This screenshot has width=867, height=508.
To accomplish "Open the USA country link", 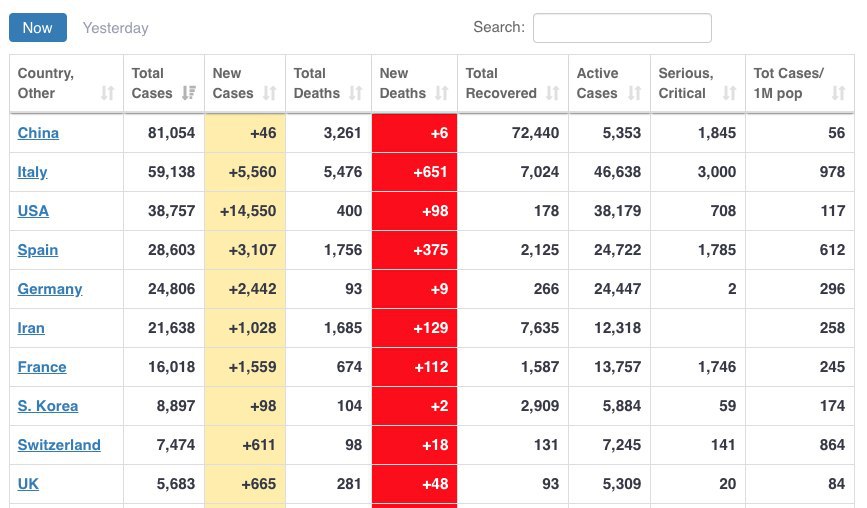I will [33, 211].
